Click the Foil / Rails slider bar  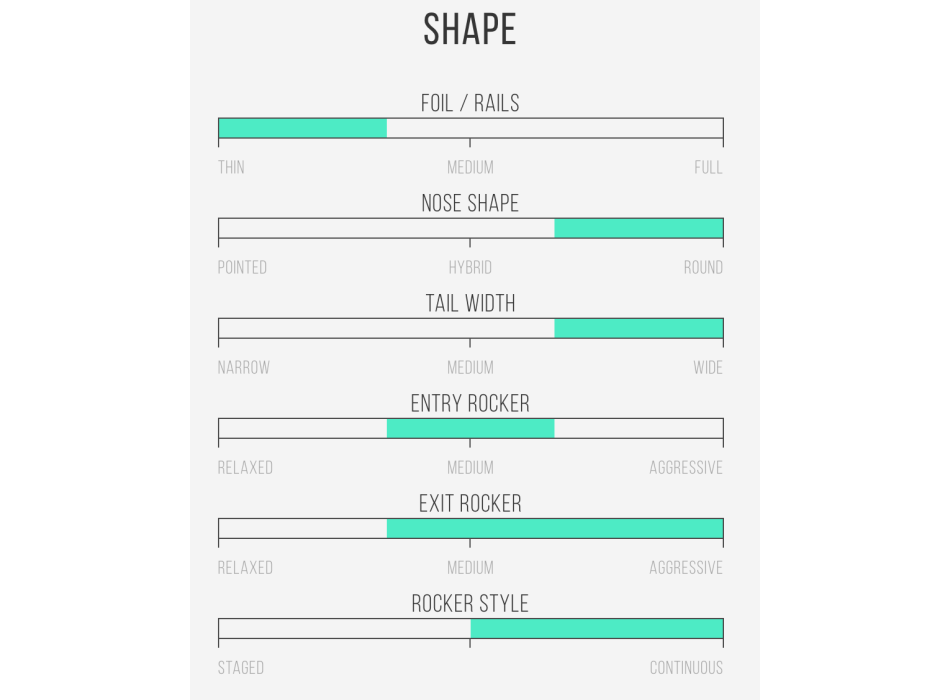click(470, 128)
